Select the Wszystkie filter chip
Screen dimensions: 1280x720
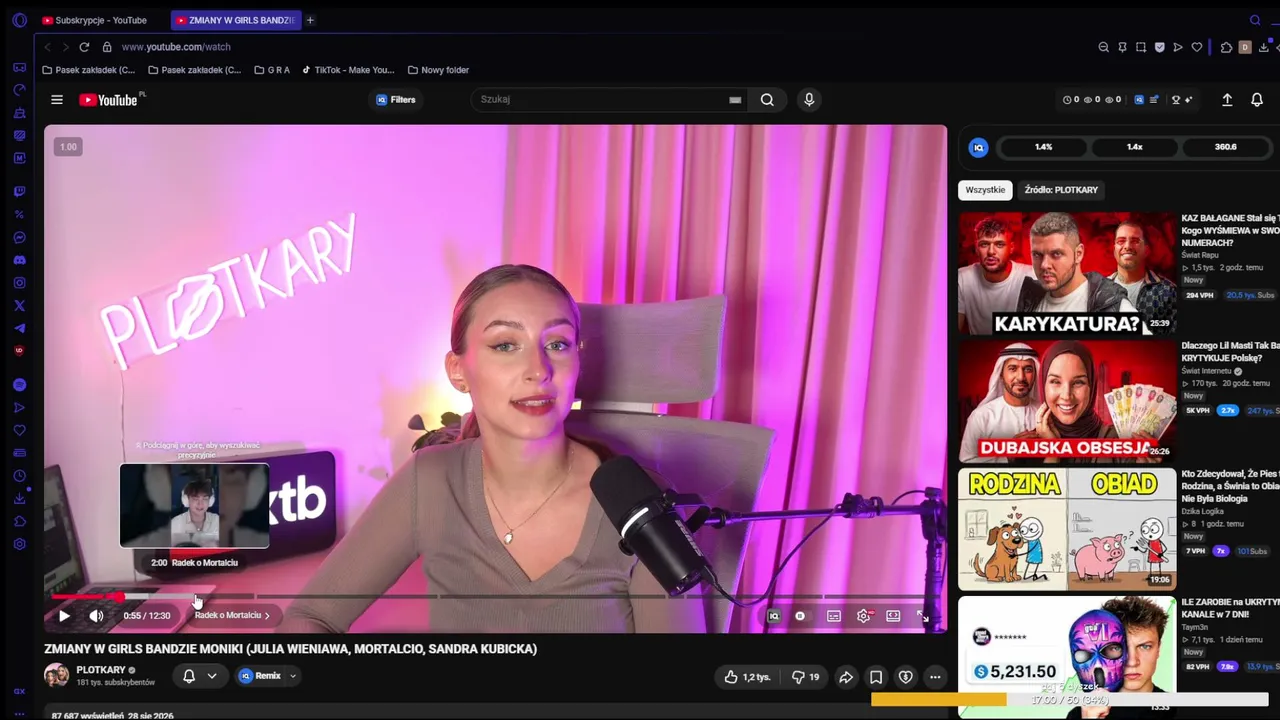(985, 190)
